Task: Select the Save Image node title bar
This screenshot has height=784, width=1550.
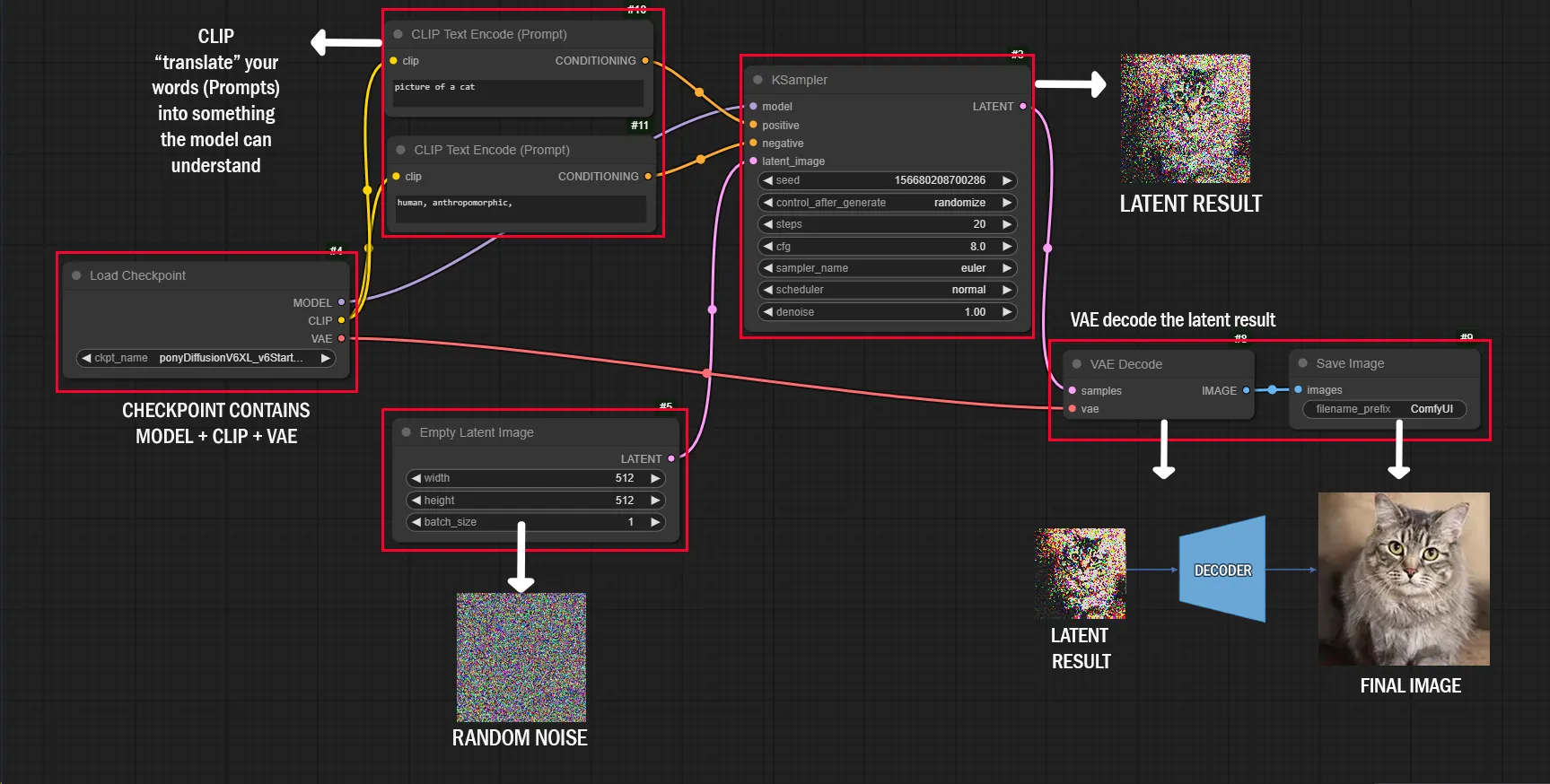Action: coord(1382,363)
